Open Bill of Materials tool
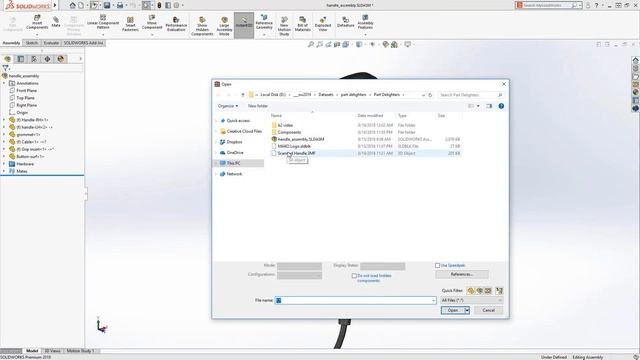 click(x=302, y=24)
